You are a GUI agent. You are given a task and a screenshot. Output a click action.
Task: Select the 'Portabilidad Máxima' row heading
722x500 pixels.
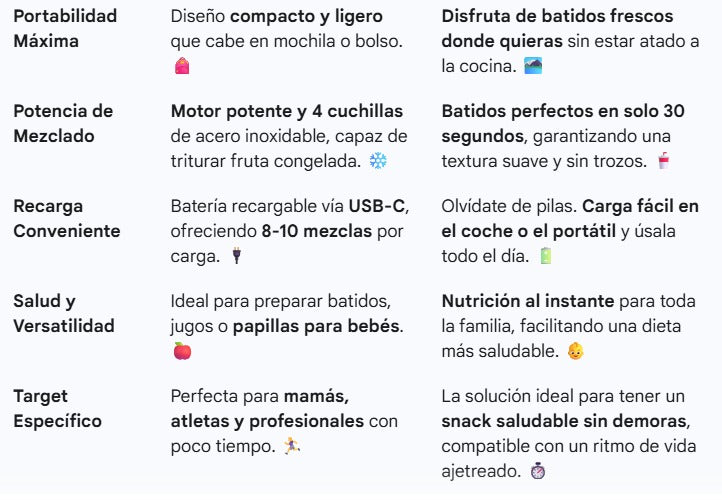(x=65, y=29)
